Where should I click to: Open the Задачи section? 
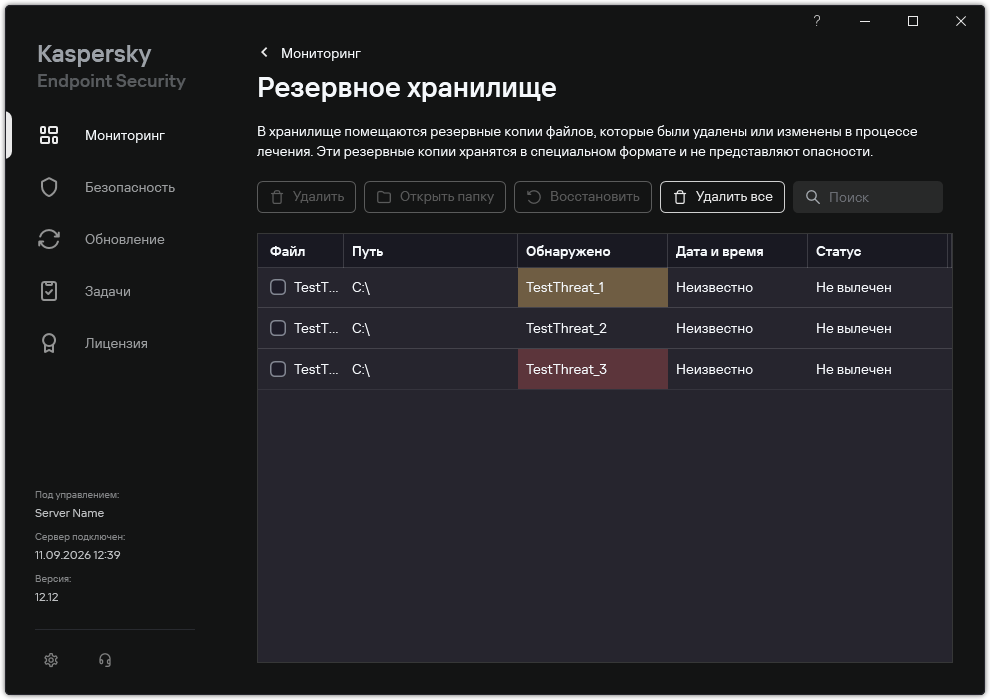[x=108, y=291]
